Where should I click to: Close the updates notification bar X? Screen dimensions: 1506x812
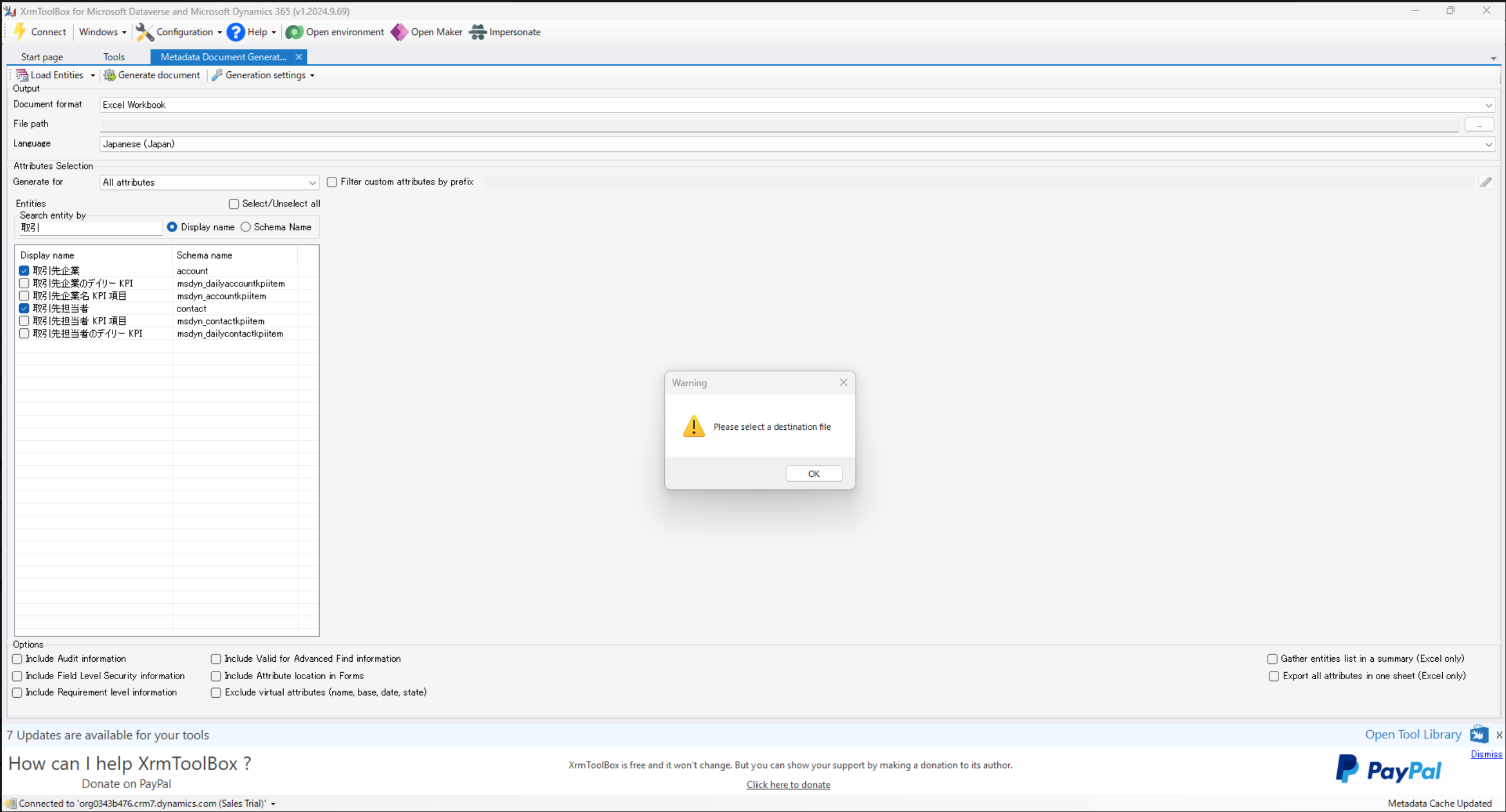1499,735
